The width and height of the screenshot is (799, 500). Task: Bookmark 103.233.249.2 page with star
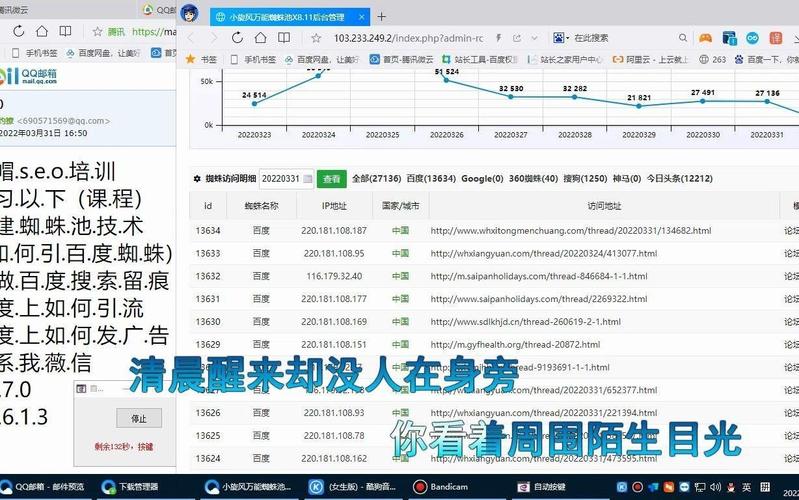click(316, 38)
